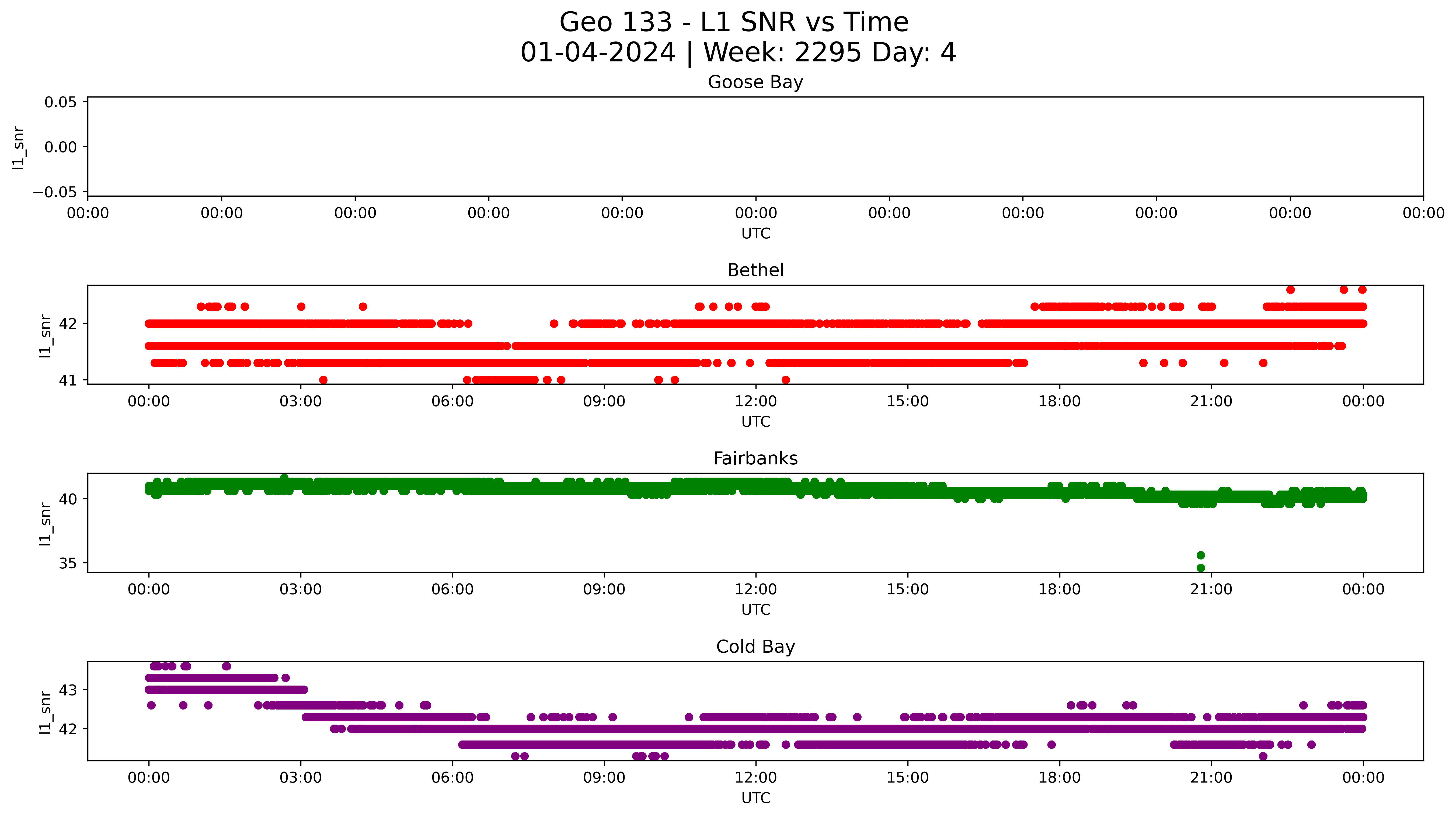Click the '43' y-tick in Cold Bay plot

(x=68, y=690)
